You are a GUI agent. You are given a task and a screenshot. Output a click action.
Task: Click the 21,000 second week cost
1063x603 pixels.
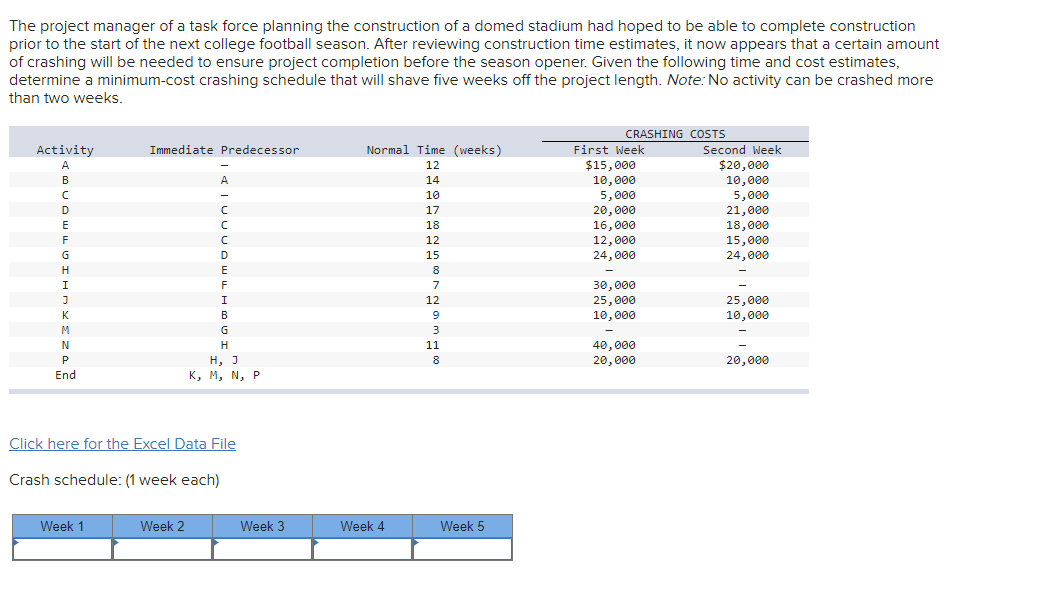[747, 210]
